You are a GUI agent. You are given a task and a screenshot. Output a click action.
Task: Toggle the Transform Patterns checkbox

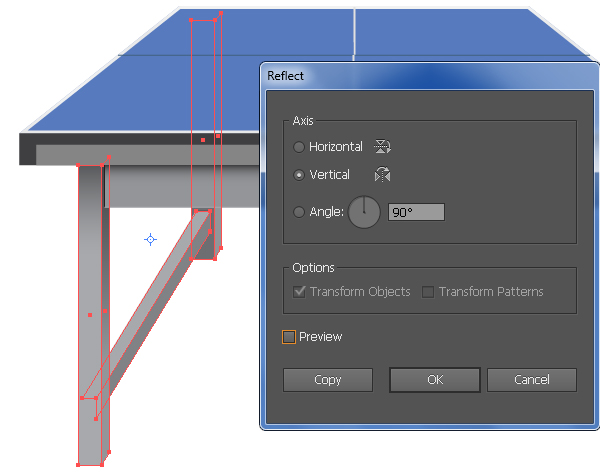427,292
